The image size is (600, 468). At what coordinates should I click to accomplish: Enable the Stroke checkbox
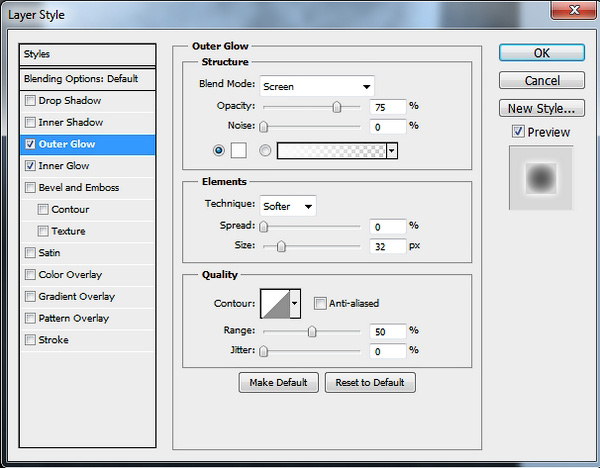pos(30,340)
